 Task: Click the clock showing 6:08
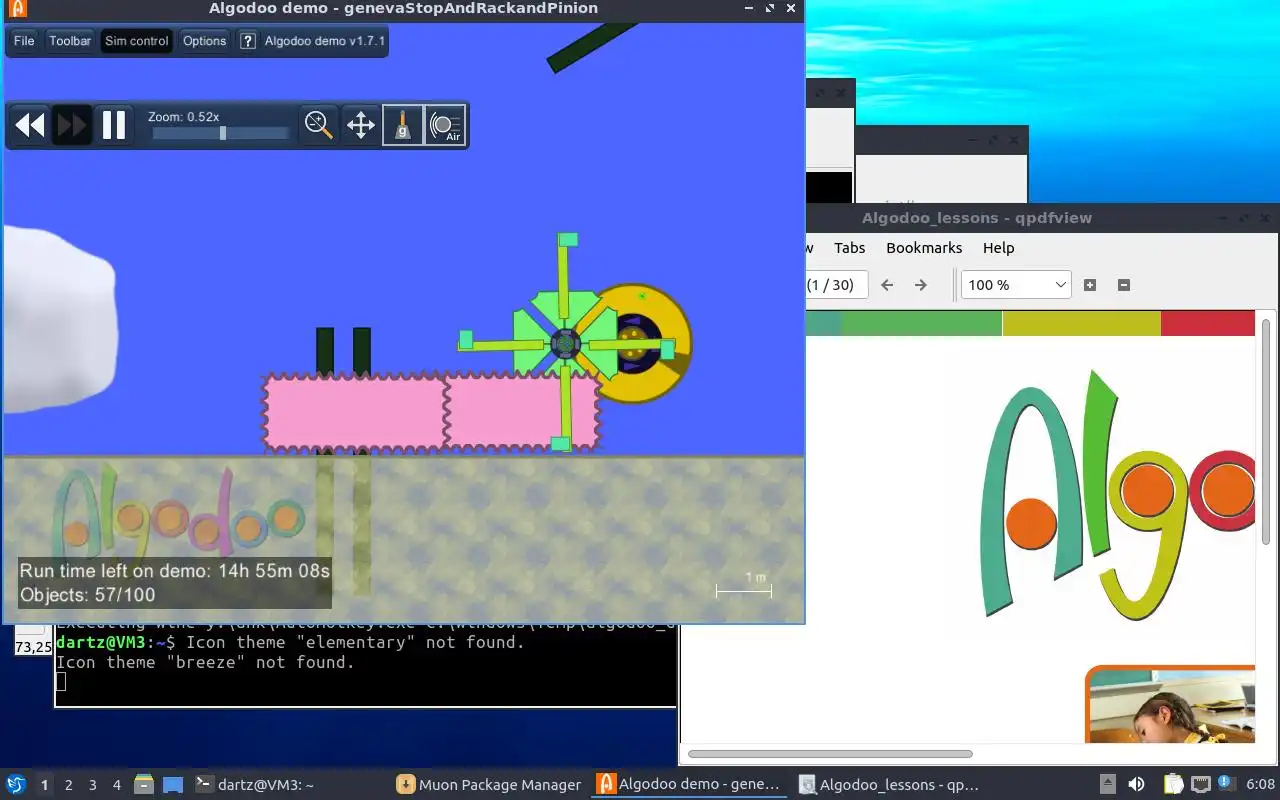coord(1260,785)
